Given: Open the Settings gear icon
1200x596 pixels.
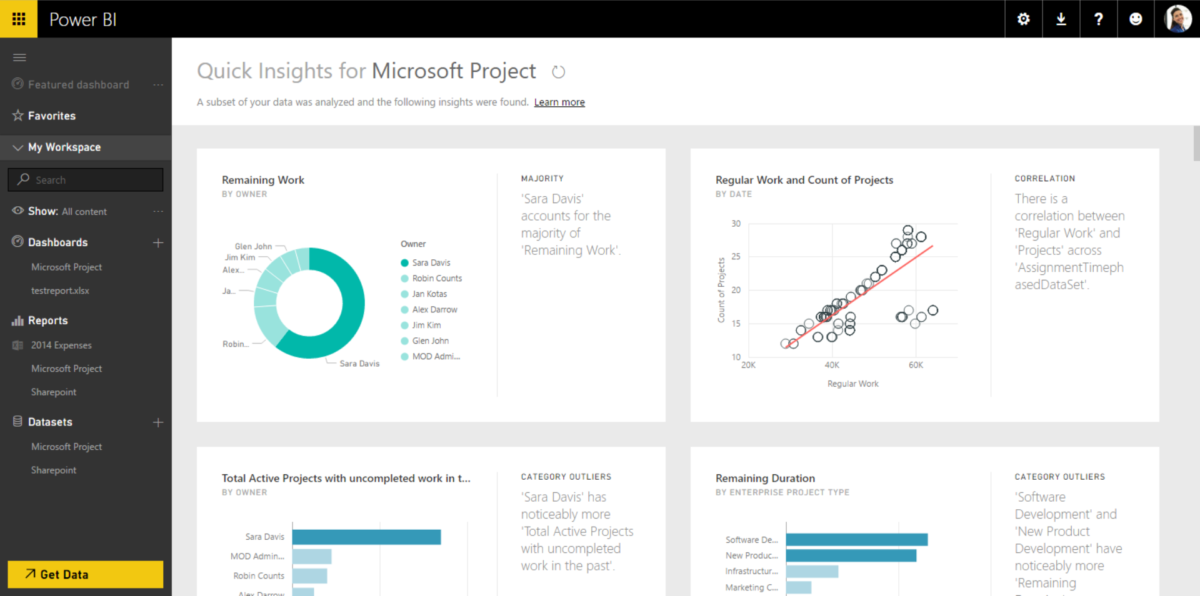Looking at the screenshot, I should point(1022,19).
